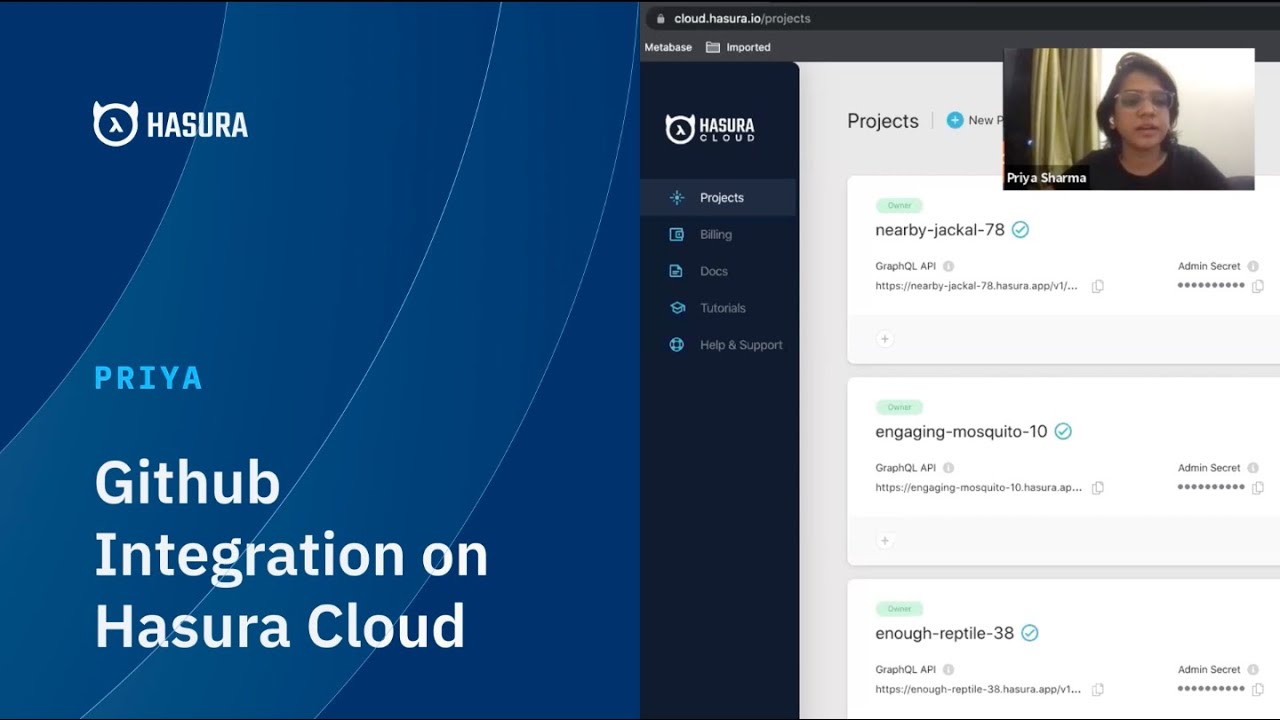
Task: Copy the nearby-jackal-78 admin secret
Action: [x=1258, y=286]
